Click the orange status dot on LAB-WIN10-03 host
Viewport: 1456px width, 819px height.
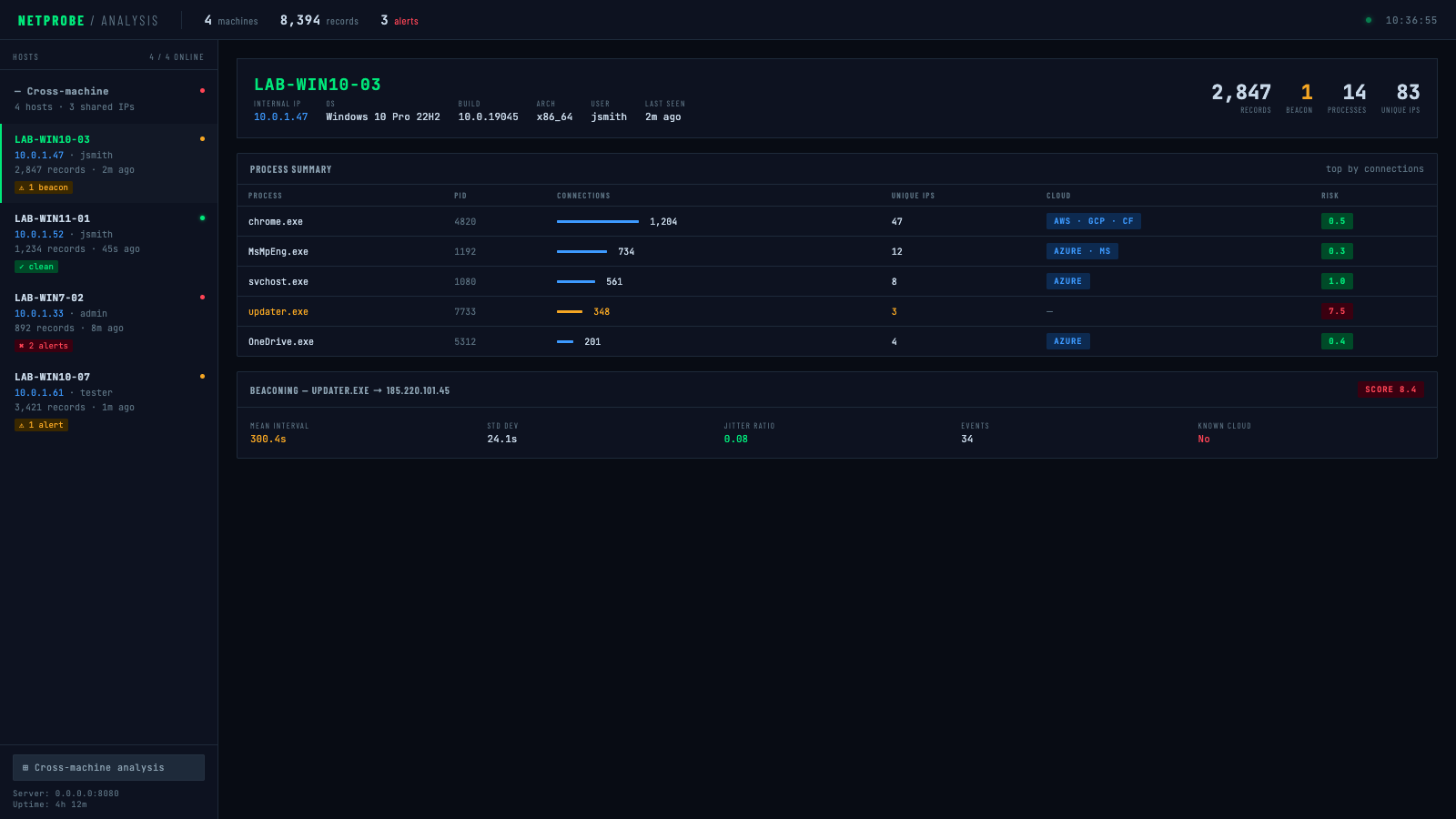(202, 139)
